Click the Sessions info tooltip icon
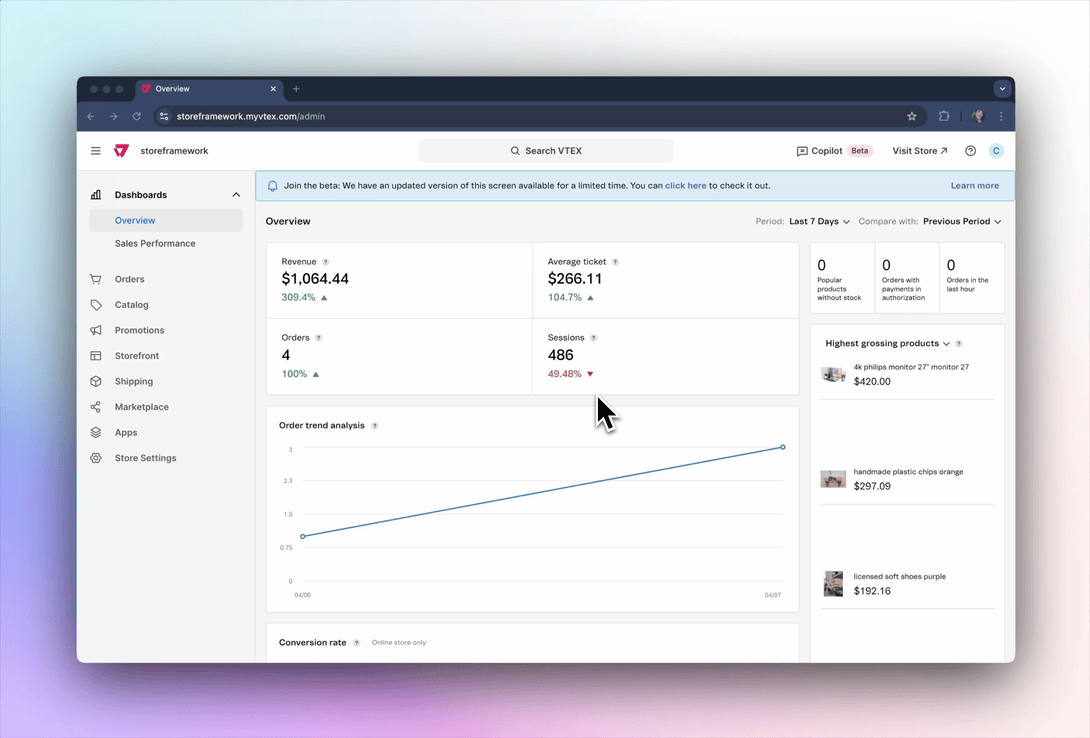Viewport: 1090px width, 738px height. pyautogui.click(x=593, y=338)
